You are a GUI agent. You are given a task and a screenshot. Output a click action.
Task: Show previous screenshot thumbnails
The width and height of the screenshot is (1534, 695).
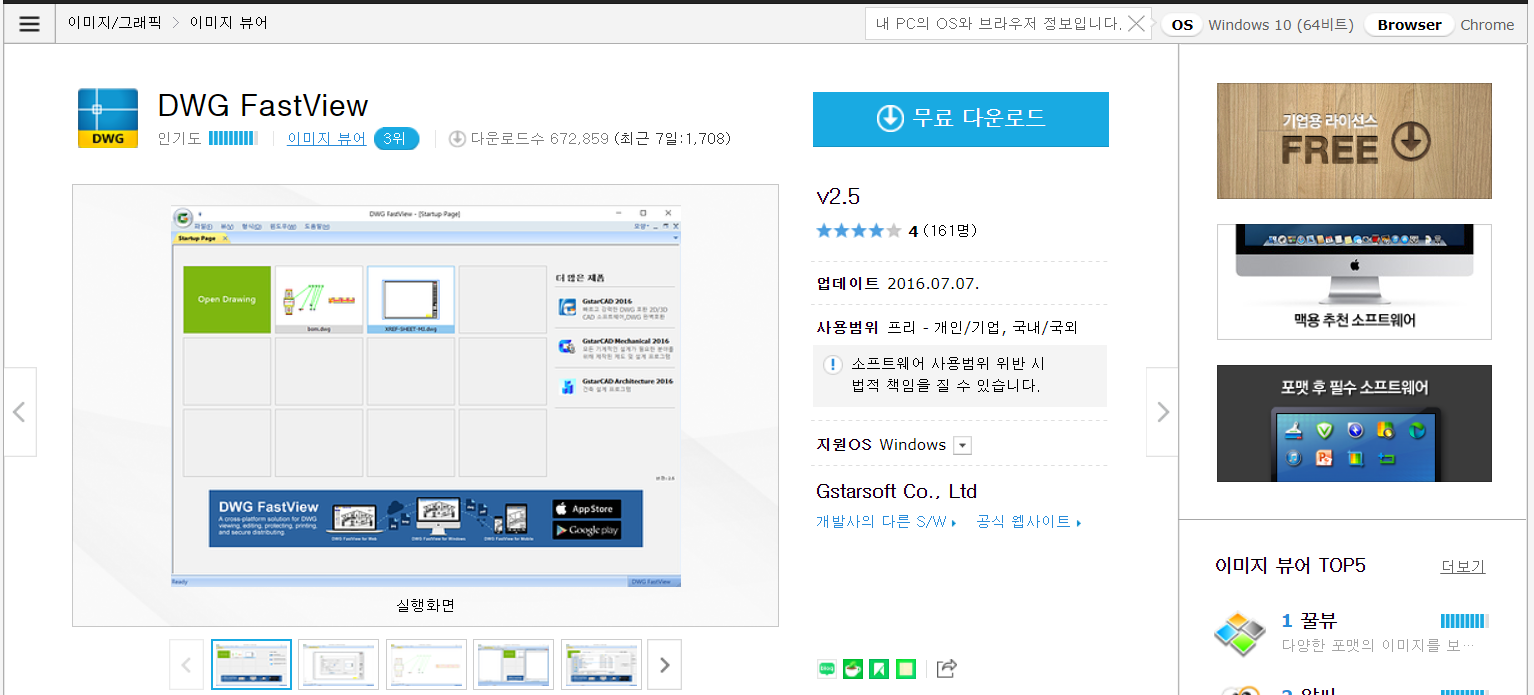[x=186, y=665]
